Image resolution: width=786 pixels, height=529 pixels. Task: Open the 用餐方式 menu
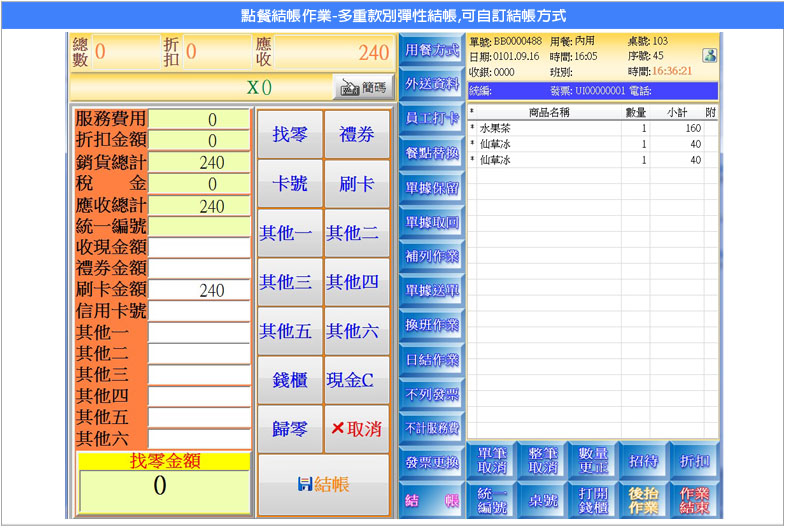(432, 50)
